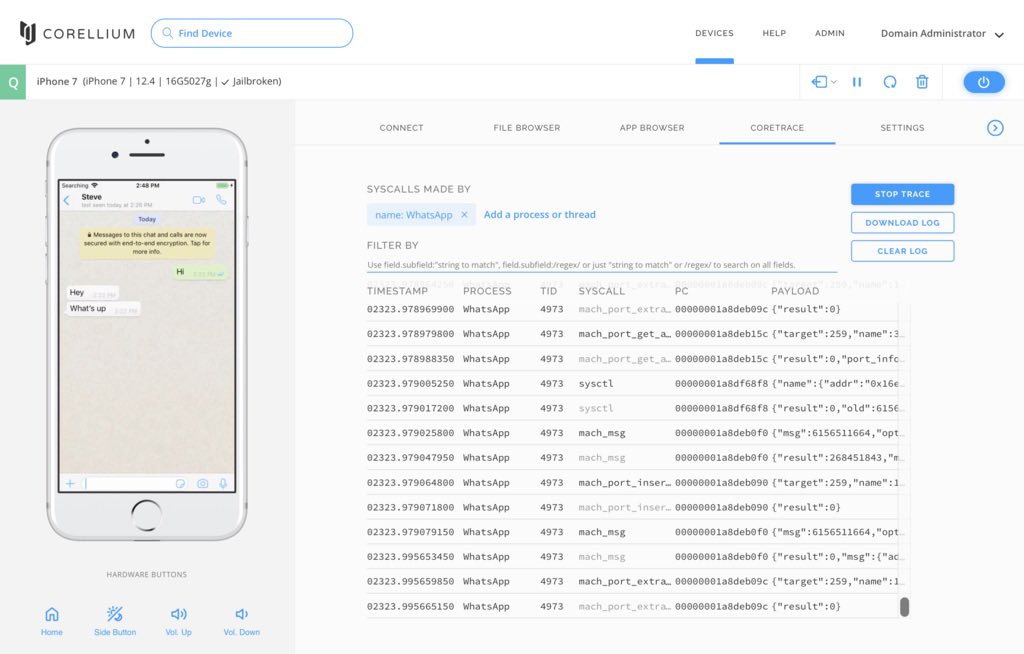This screenshot has width=1024, height=654.
Task: Show more tabs with the right arrow
Action: (x=995, y=128)
